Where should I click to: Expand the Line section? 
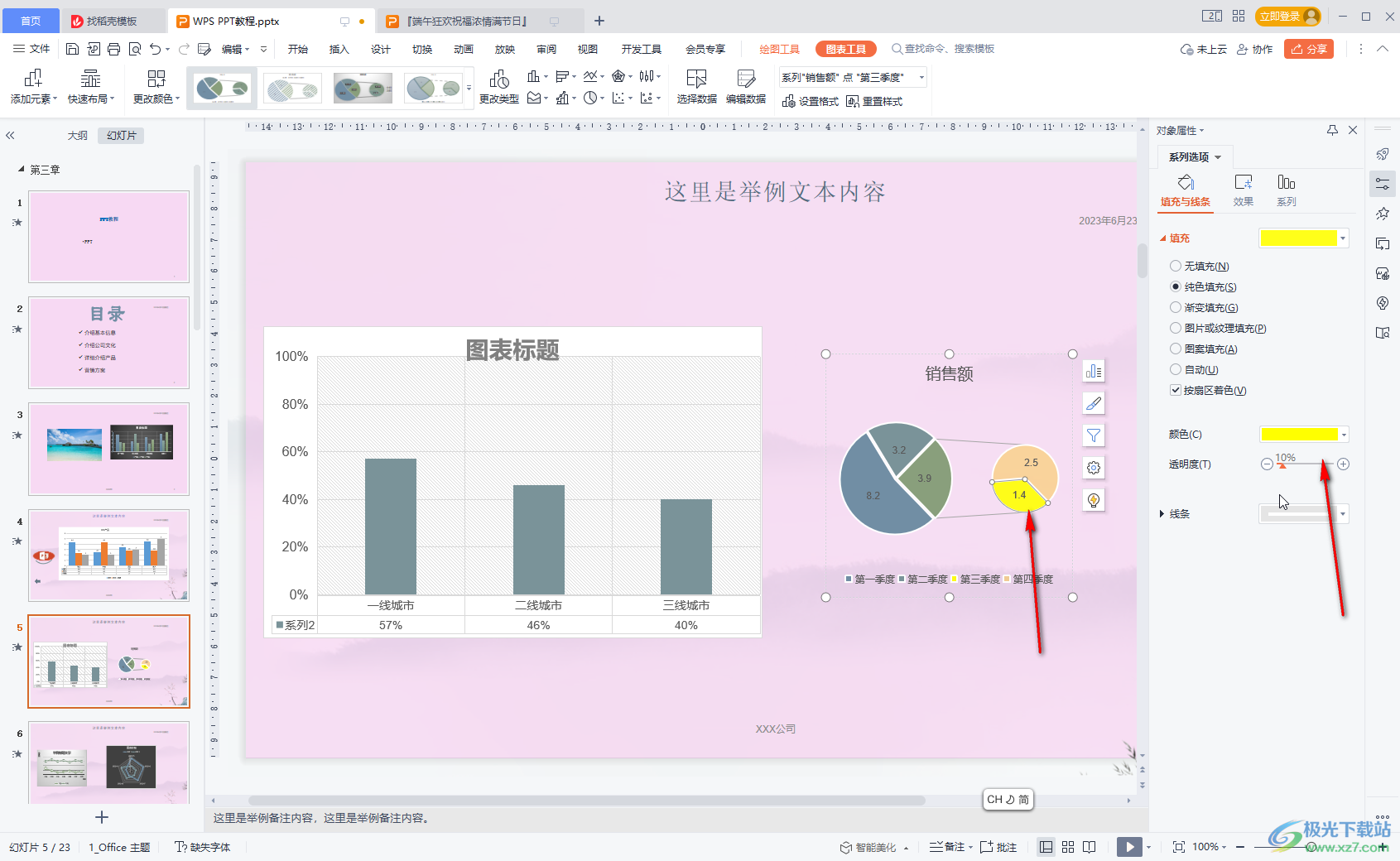[1162, 514]
